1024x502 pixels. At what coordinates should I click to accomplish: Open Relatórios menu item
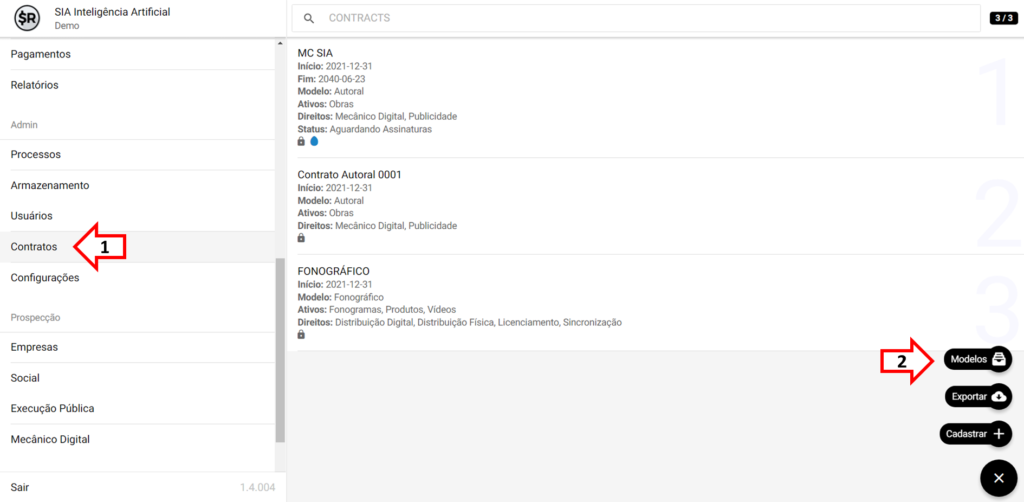35,85
